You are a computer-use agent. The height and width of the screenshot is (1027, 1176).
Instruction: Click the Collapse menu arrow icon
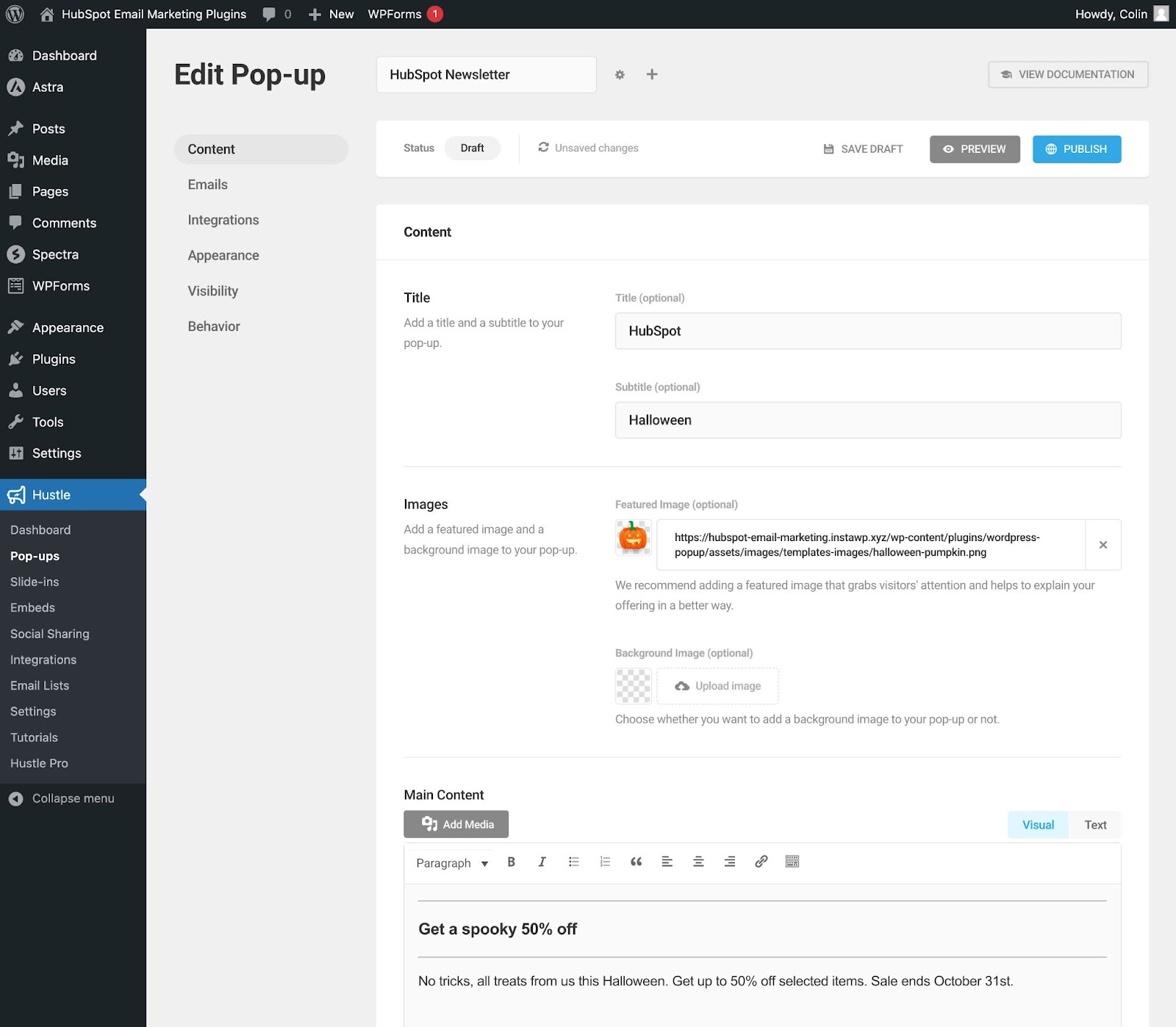(x=15, y=798)
